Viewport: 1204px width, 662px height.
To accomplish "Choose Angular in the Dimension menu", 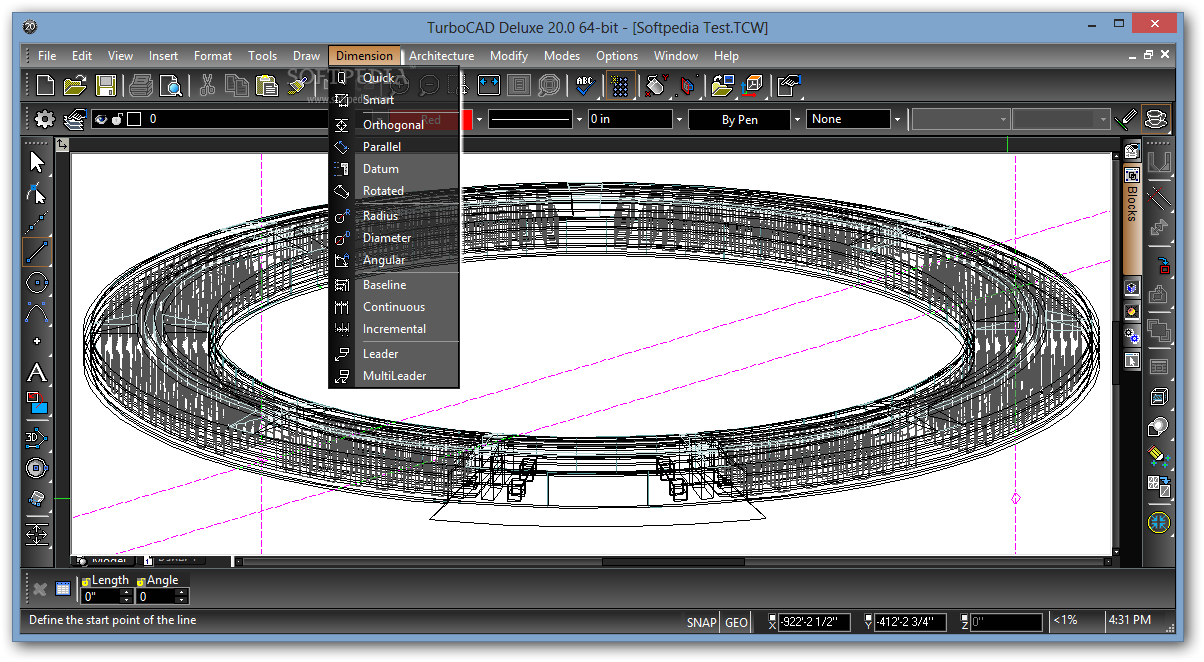I will pos(394,260).
